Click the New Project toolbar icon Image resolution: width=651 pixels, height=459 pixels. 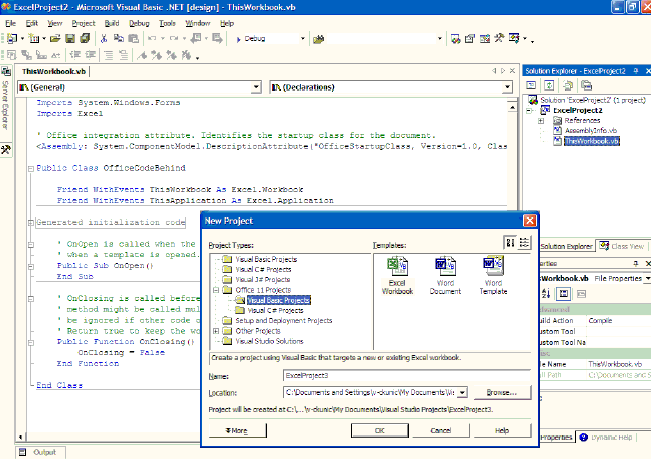(12, 39)
